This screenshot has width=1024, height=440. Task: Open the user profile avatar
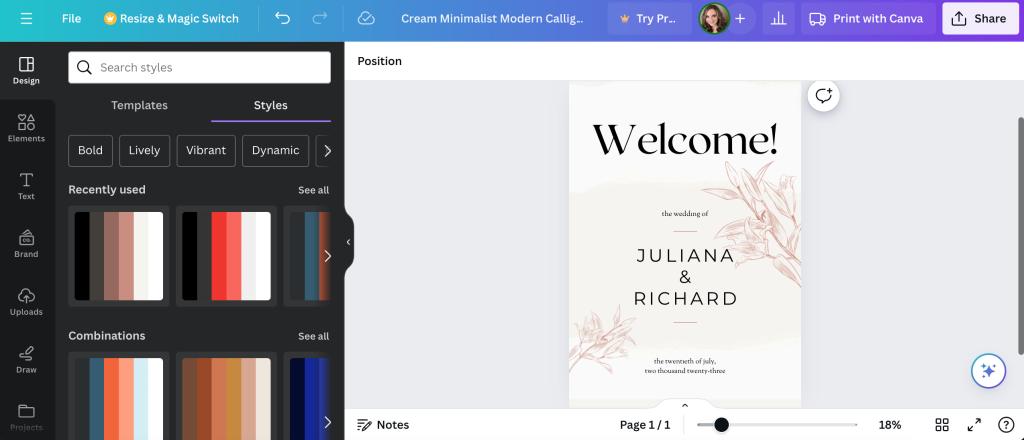coord(714,18)
